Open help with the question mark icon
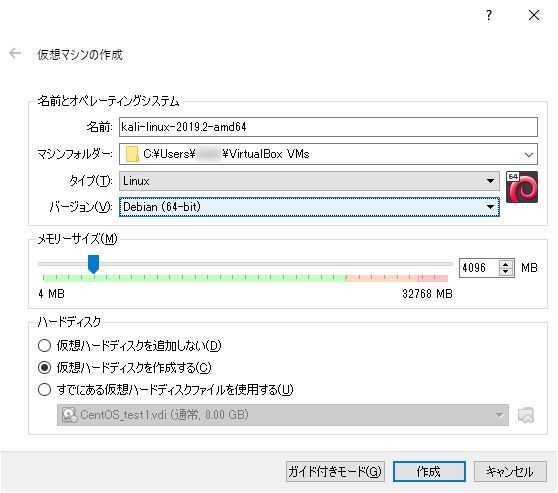 point(489,15)
